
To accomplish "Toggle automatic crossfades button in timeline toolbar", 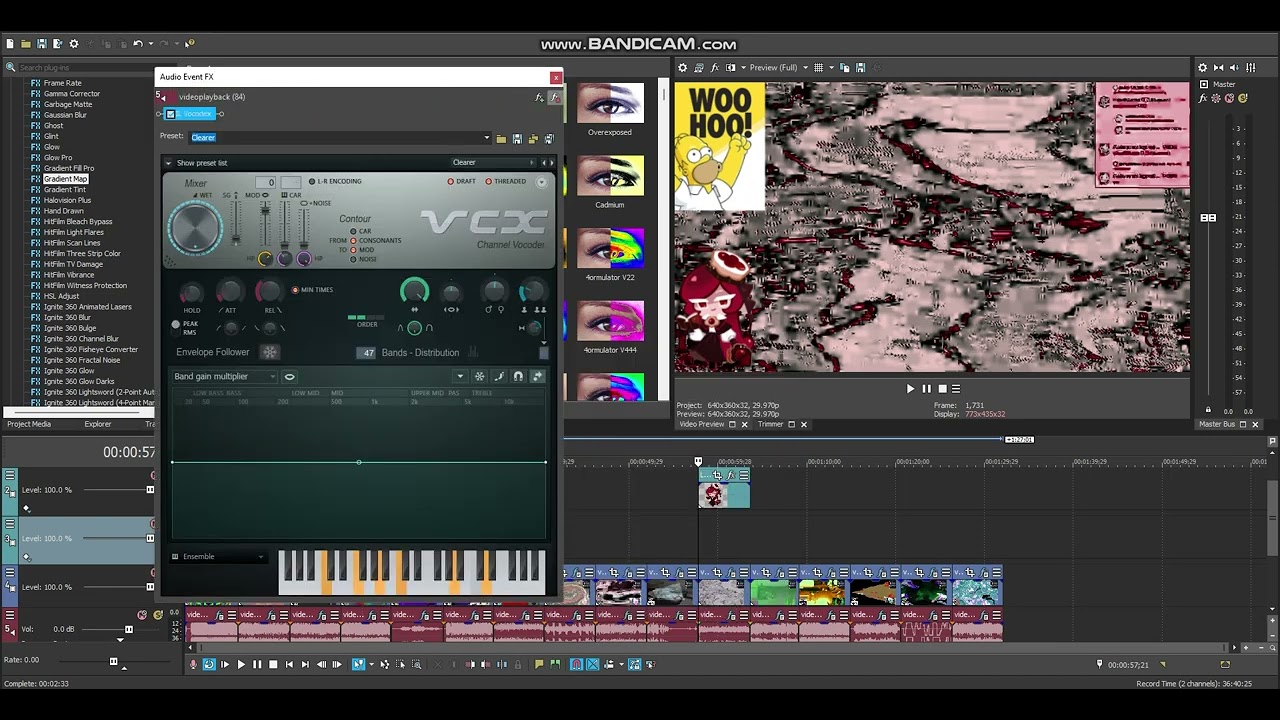I will click(593, 664).
